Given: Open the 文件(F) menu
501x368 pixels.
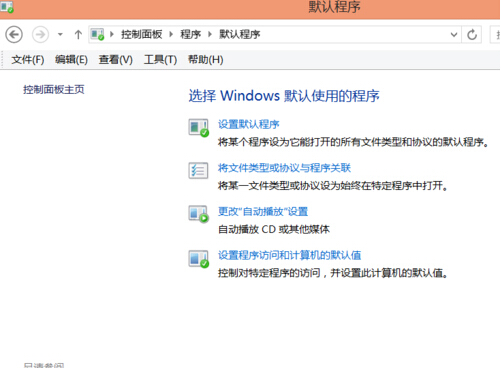Looking at the screenshot, I should (x=28, y=60).
